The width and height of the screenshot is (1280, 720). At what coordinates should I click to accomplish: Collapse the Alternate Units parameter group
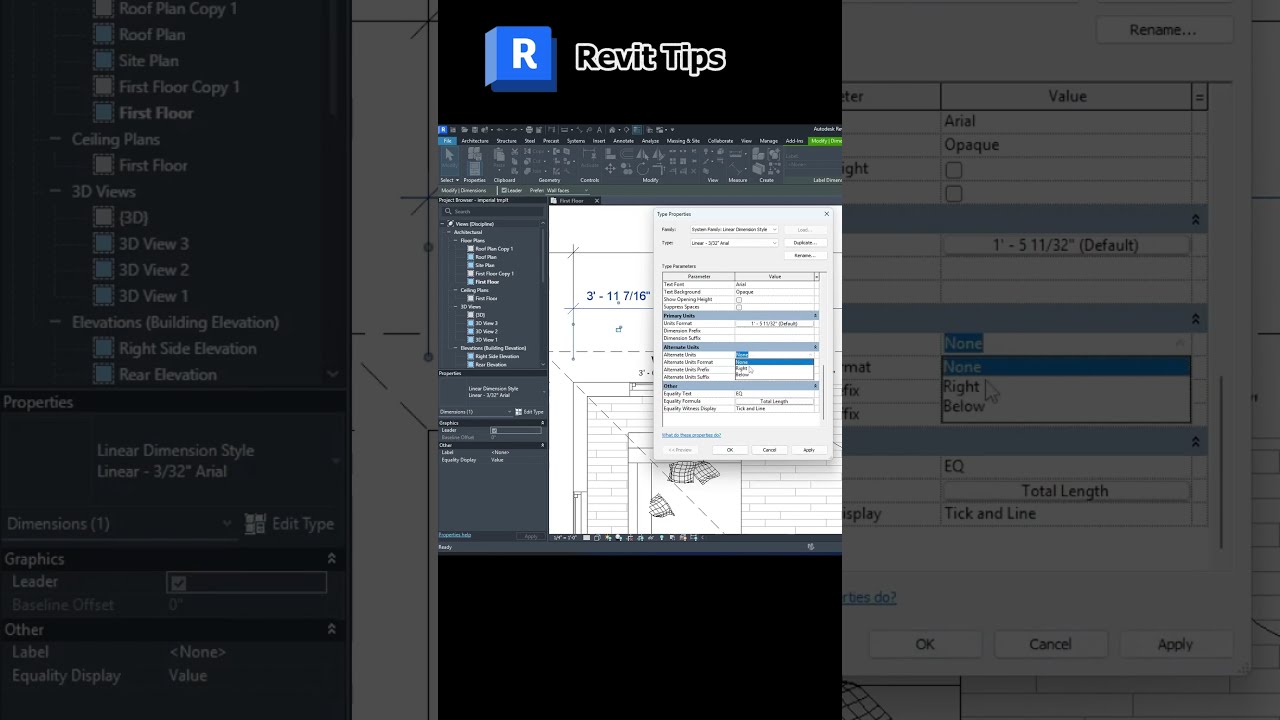click(815, 347)
